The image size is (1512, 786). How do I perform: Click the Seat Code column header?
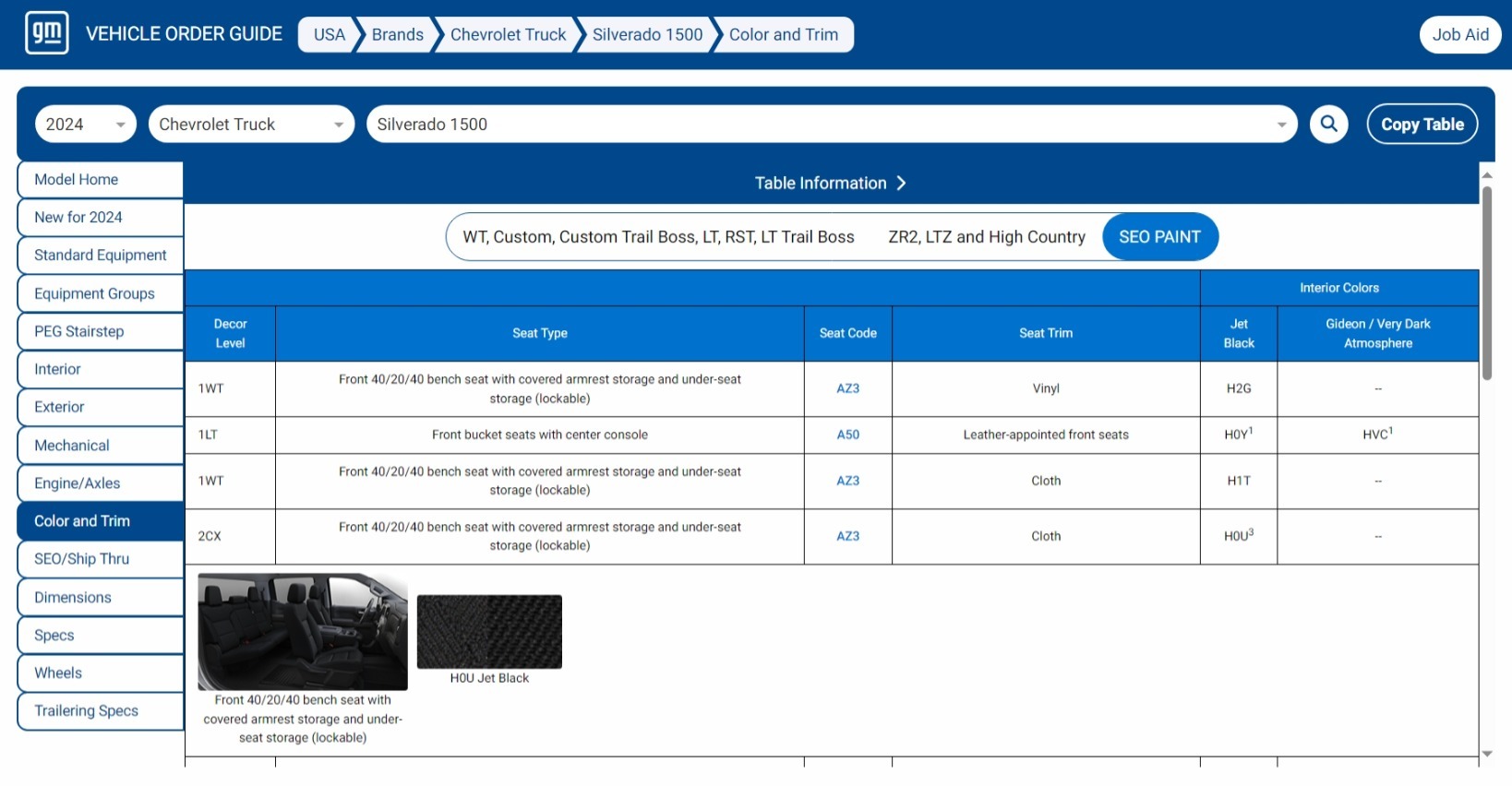(x=847, y=333)
